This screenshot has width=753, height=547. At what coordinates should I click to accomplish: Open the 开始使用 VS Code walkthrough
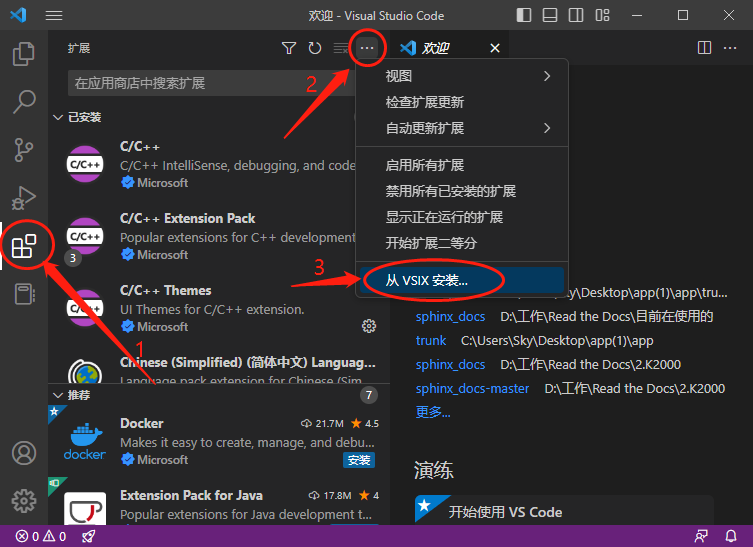tap(564, 512)
